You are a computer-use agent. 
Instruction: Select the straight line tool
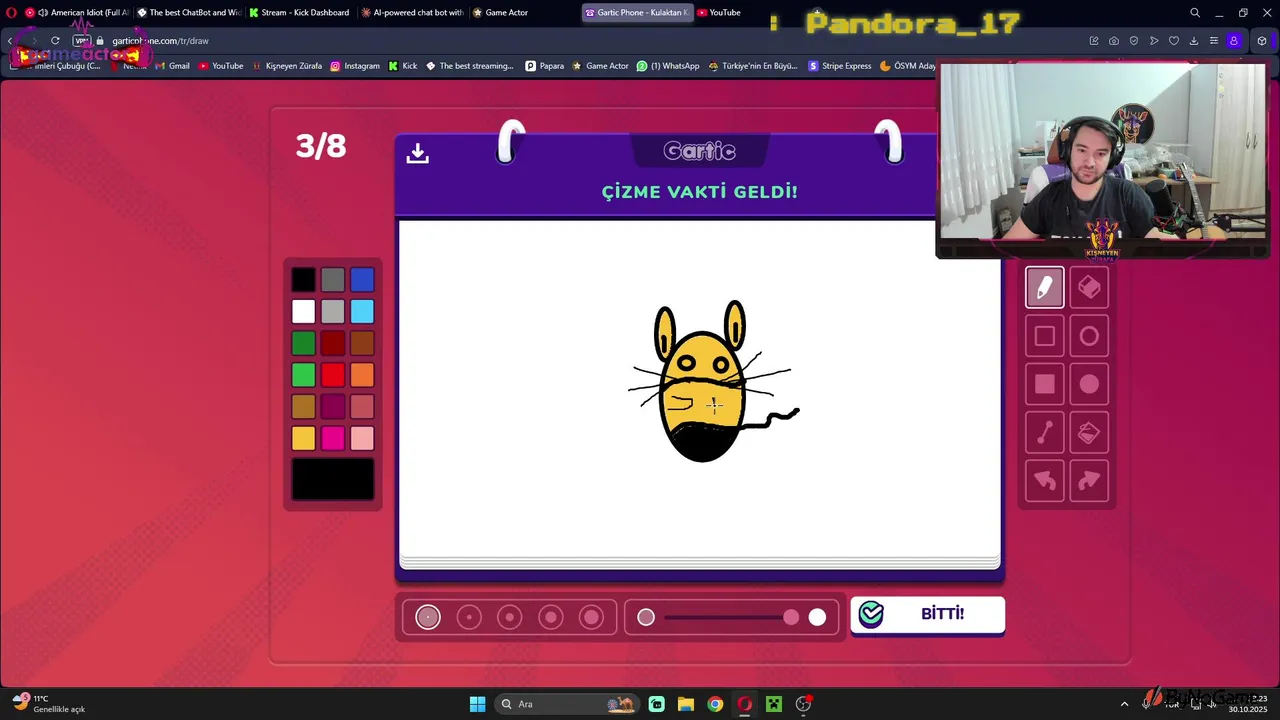point(1044,433)
